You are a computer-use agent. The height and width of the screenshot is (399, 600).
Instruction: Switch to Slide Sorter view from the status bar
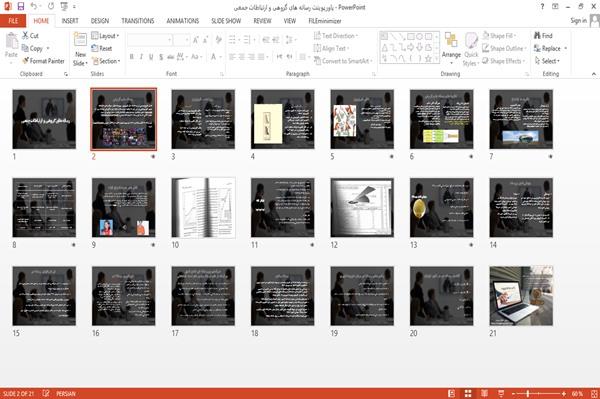[468, 393]
